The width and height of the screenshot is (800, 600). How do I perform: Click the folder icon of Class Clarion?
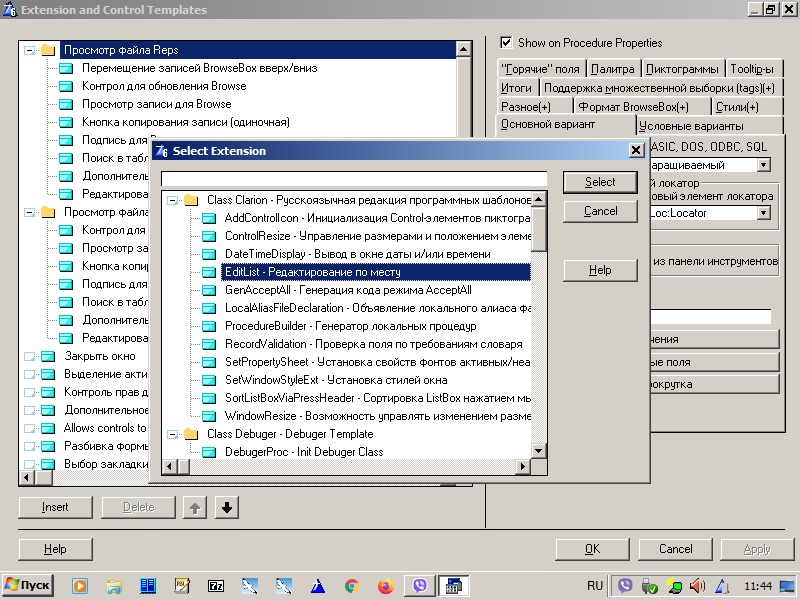coord(191,200)
